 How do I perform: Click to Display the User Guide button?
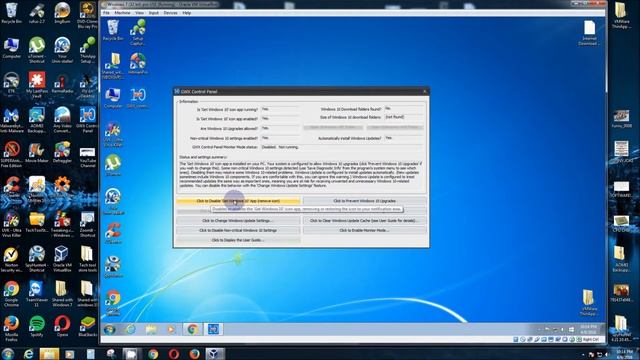238,240
